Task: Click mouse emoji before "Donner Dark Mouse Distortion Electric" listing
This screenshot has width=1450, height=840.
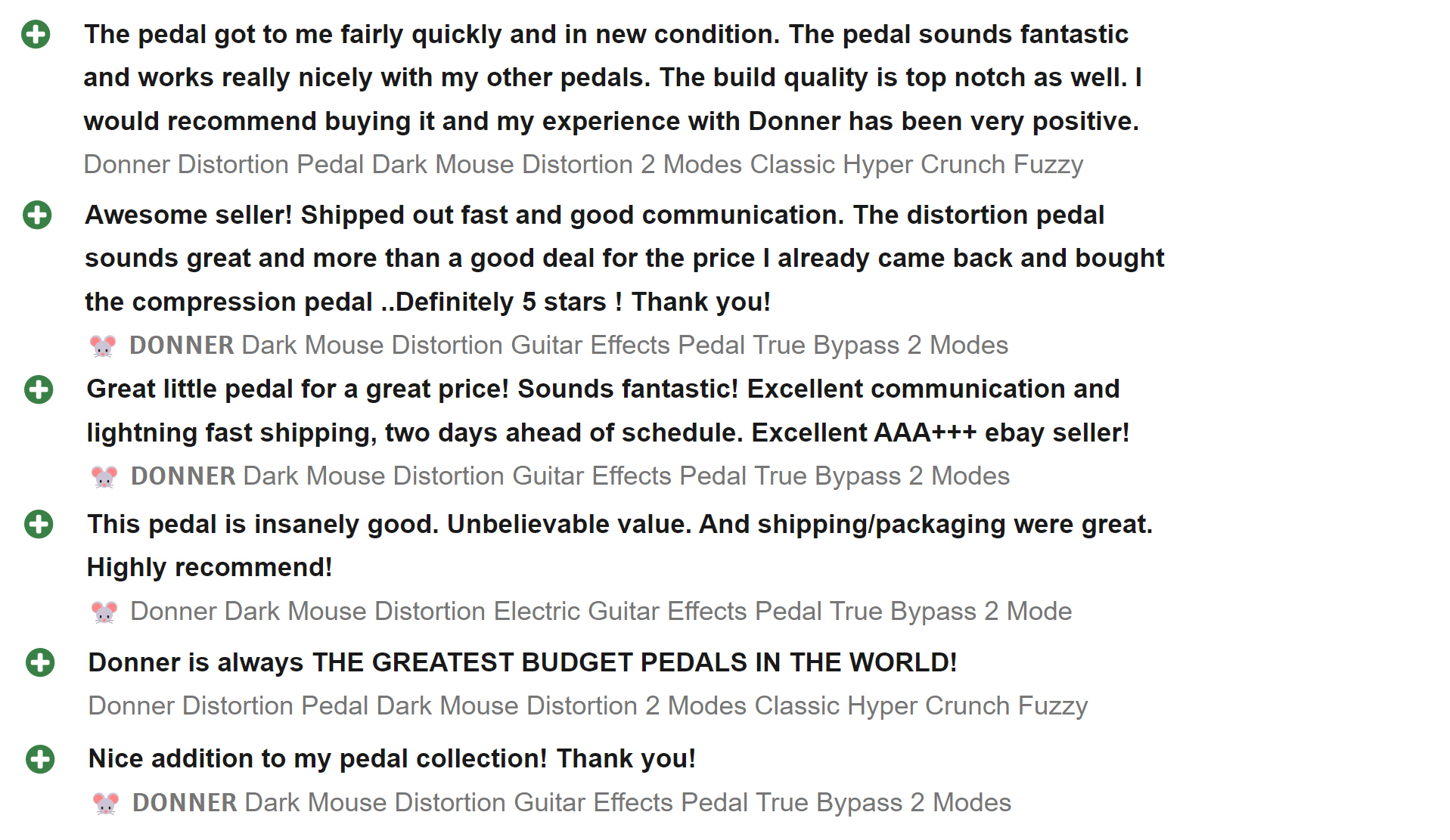Action: point(104,612)
